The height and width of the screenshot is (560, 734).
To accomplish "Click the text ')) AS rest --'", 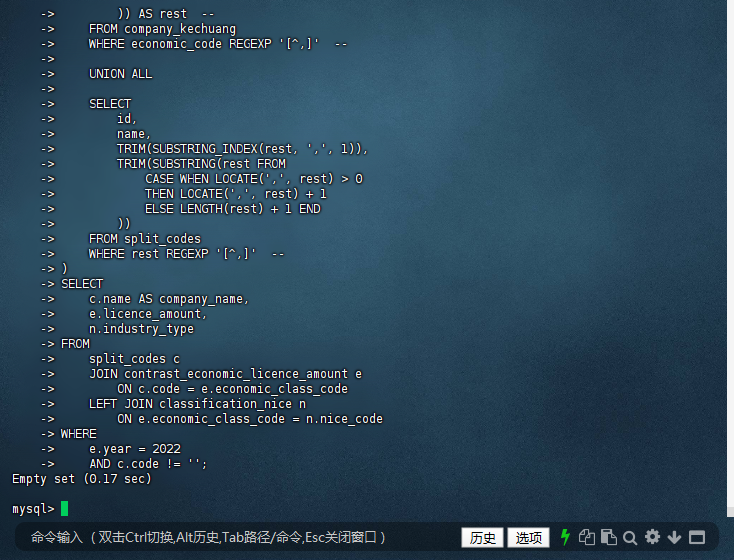I will pyautogui.click(x=166, y=14).
